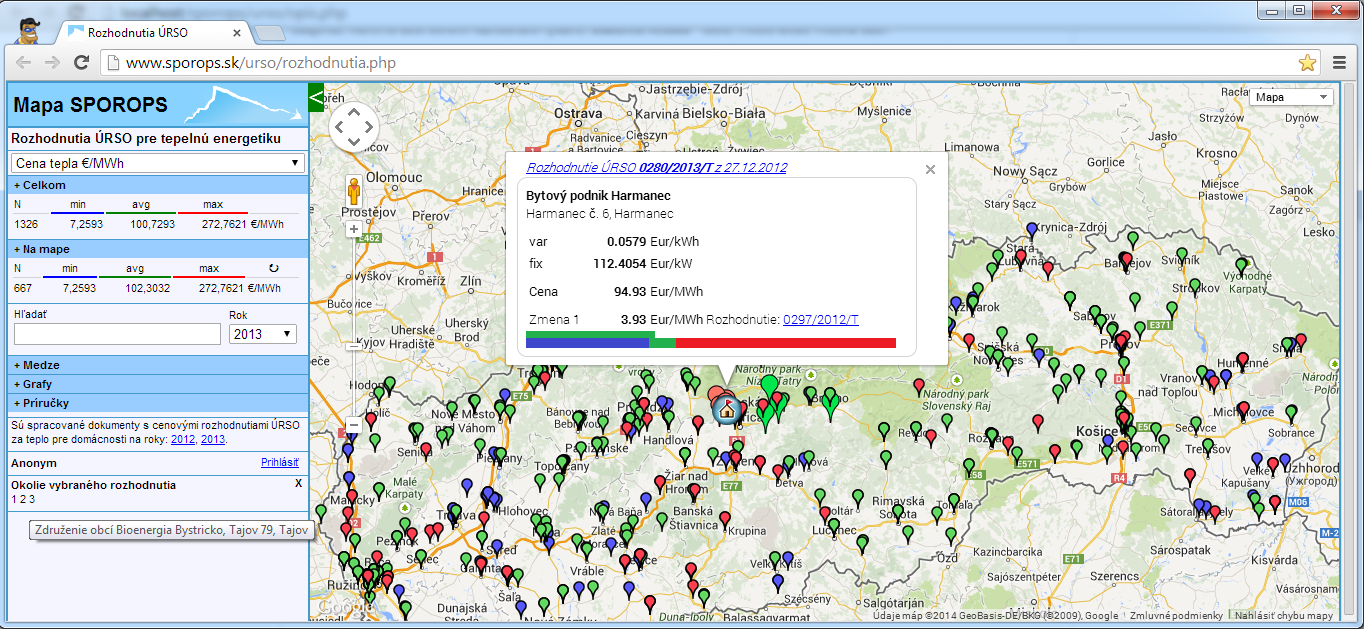Viewport: 1364px width, 629px height.
Task: Open the Mapa map type dropdown
Action: coord(1291,97)
